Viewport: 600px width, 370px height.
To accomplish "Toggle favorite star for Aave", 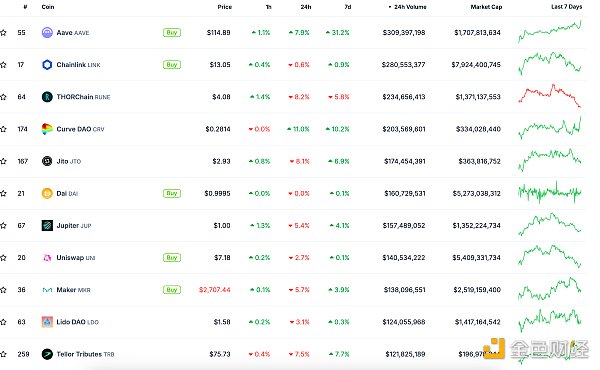I will 3,33.
